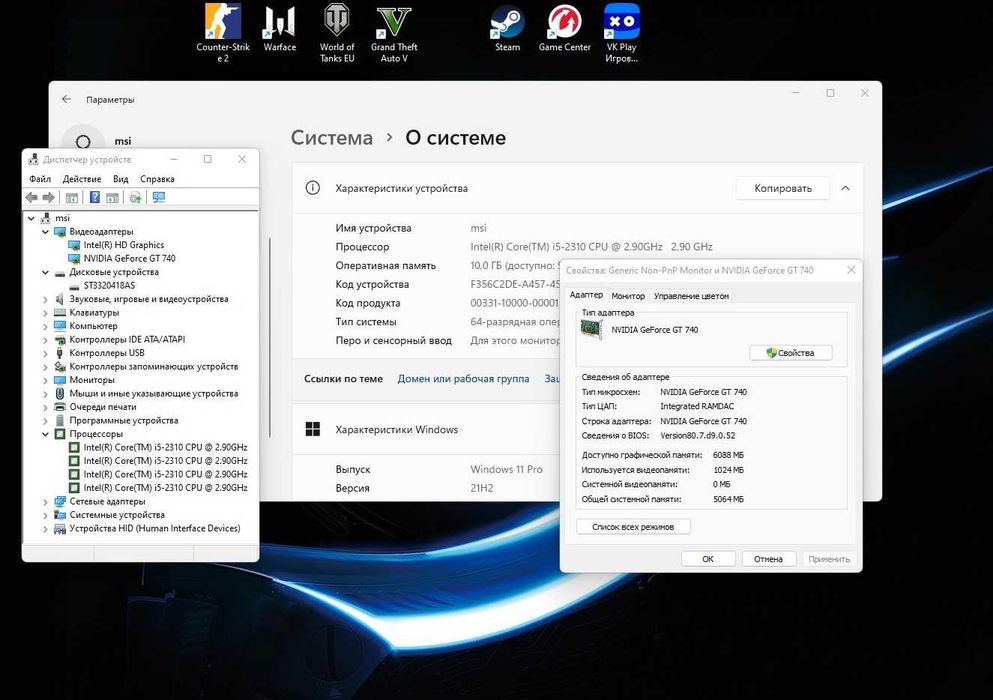
Task: Expand Очереди печати category
Action: pyautogui.click(x=46, y=407)
